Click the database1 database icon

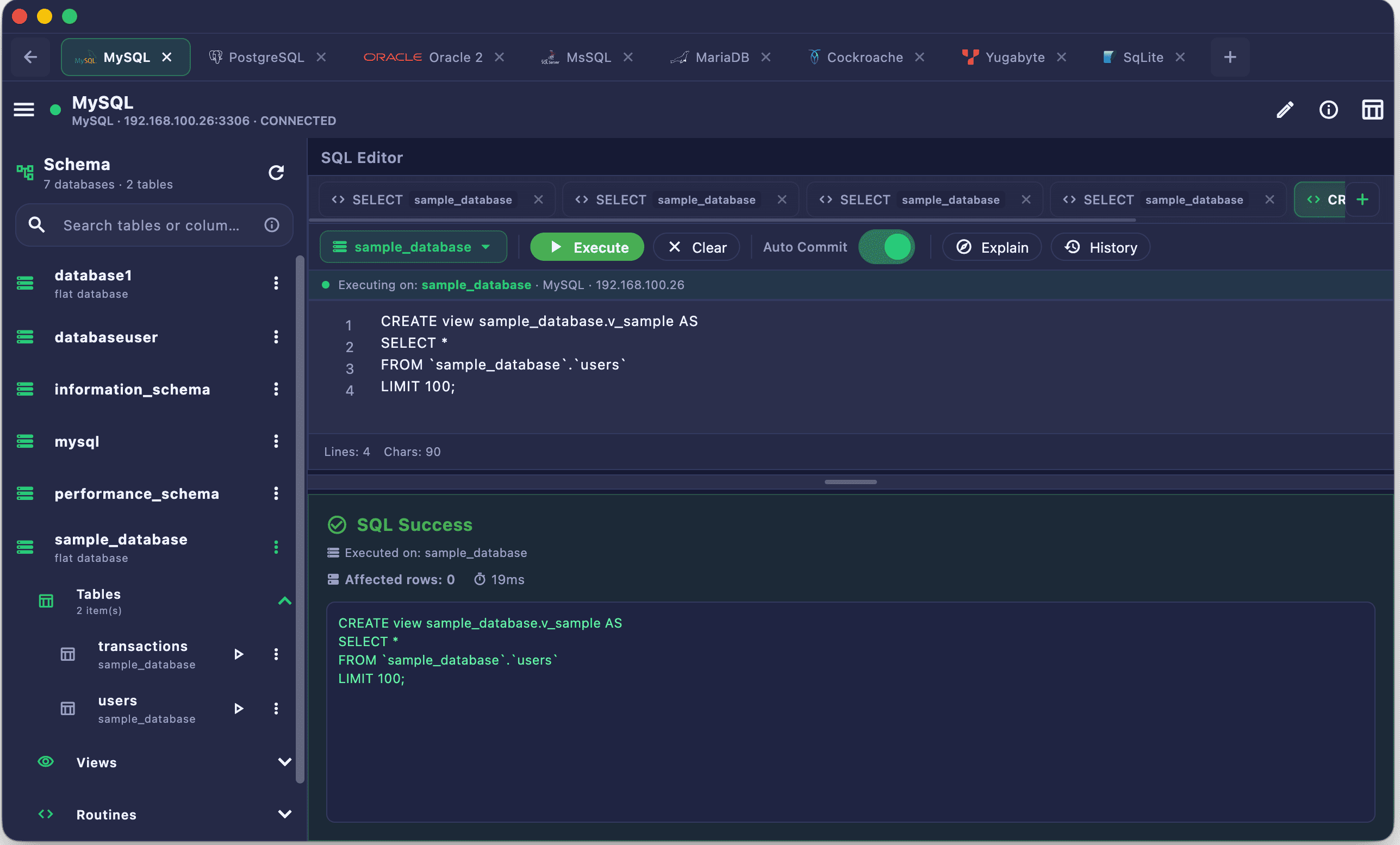pos(25,283)
